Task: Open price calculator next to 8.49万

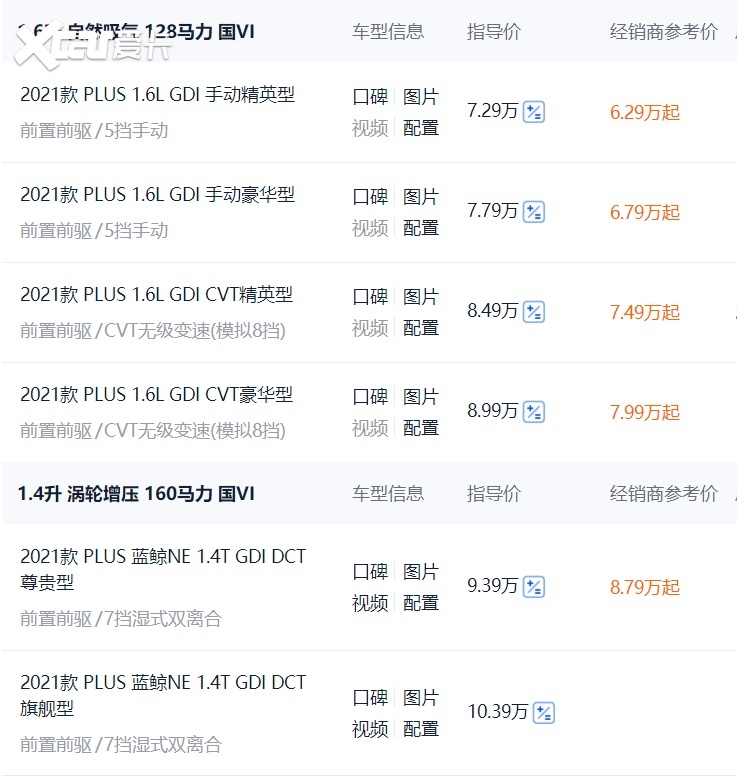Action: [x=534, y=312]
